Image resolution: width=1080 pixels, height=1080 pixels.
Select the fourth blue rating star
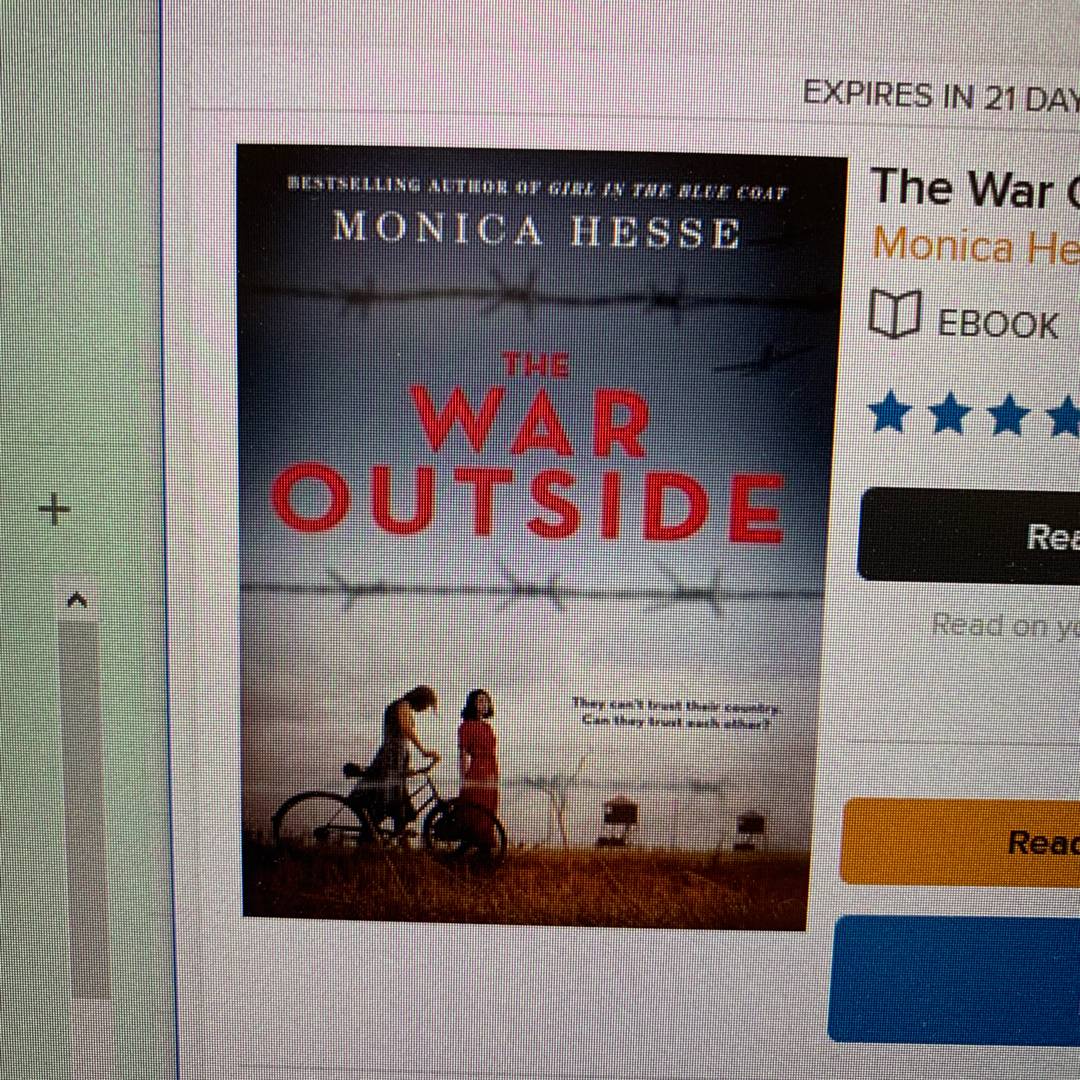[x=1064, y=415]
